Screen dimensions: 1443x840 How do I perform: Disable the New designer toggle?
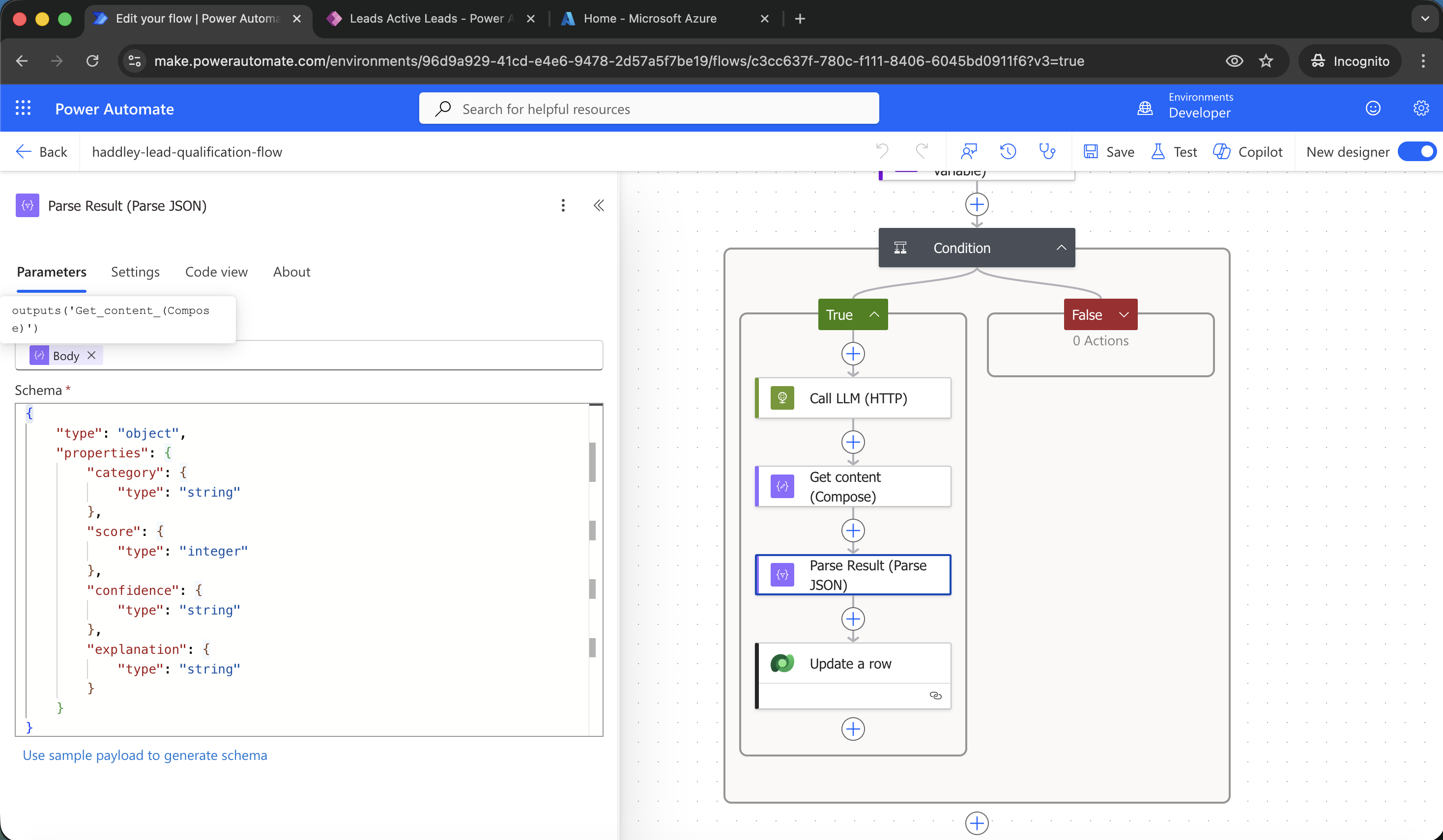point(1416,152)
